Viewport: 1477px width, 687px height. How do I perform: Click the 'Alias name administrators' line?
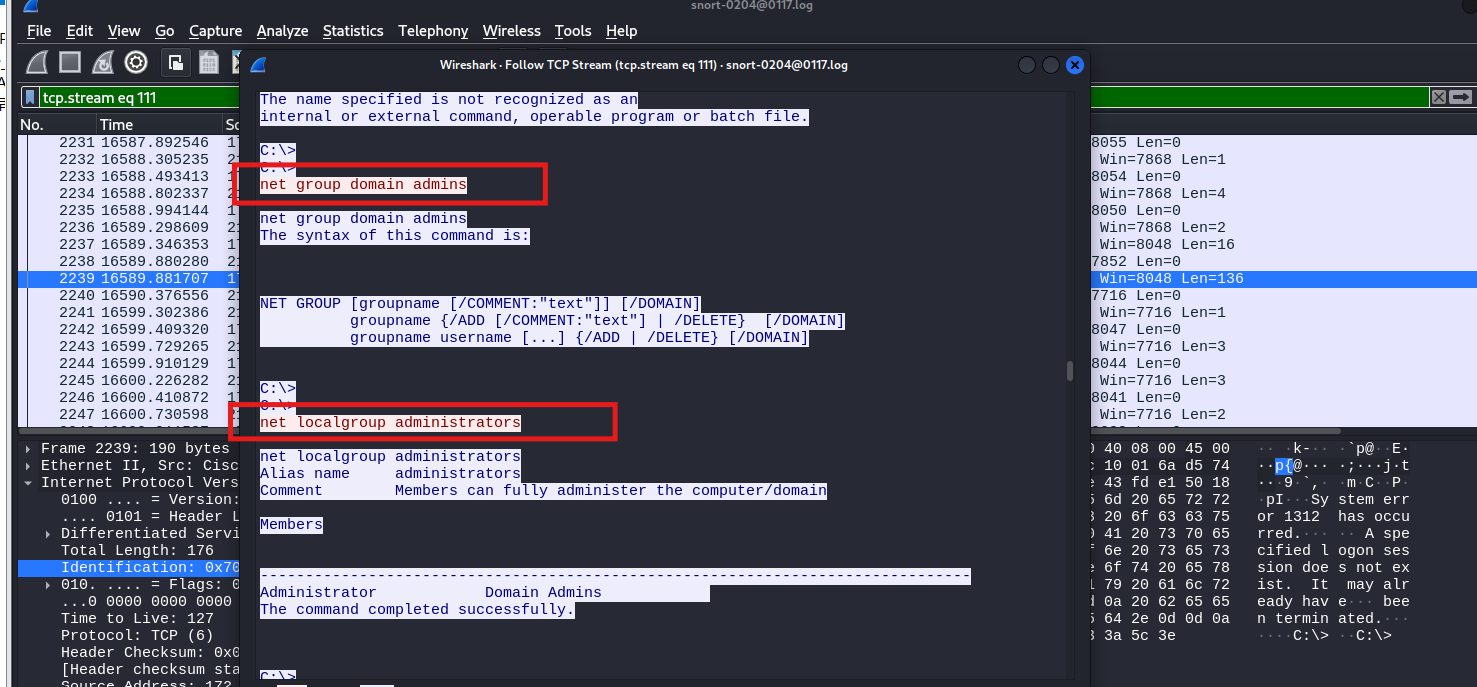[390, 474]
